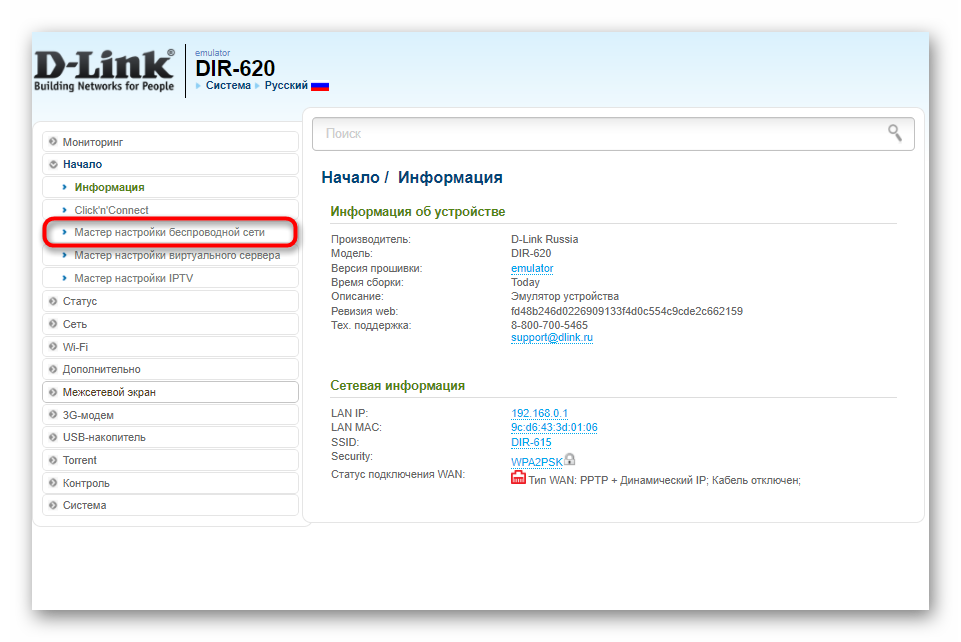Click the lock icon beside WPA2PSK
This screenshot has width=961, height=642.
click(x=569, y=459)
